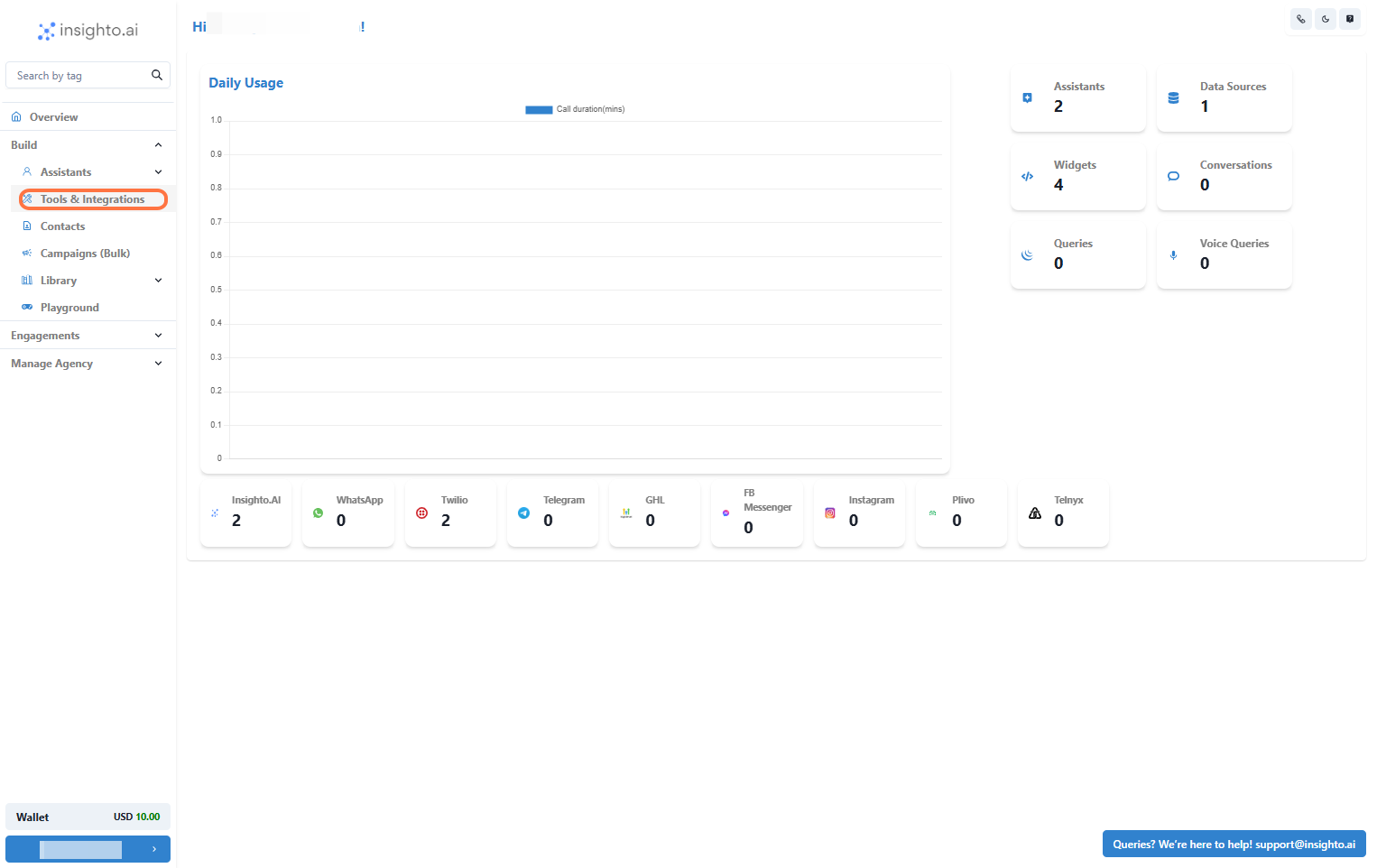This screenshot has width=1377, height=868.
Task: Open the account menu arrow at bottom
Action: click(154, 849)
